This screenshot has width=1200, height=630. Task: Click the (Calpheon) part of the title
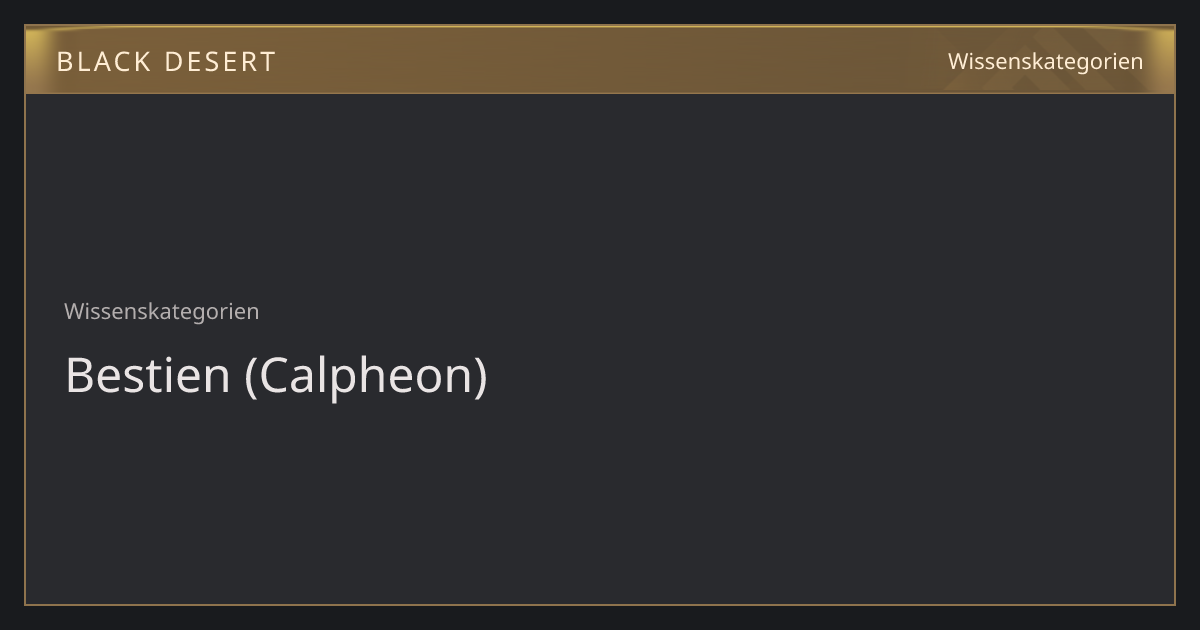pos(366,377)
